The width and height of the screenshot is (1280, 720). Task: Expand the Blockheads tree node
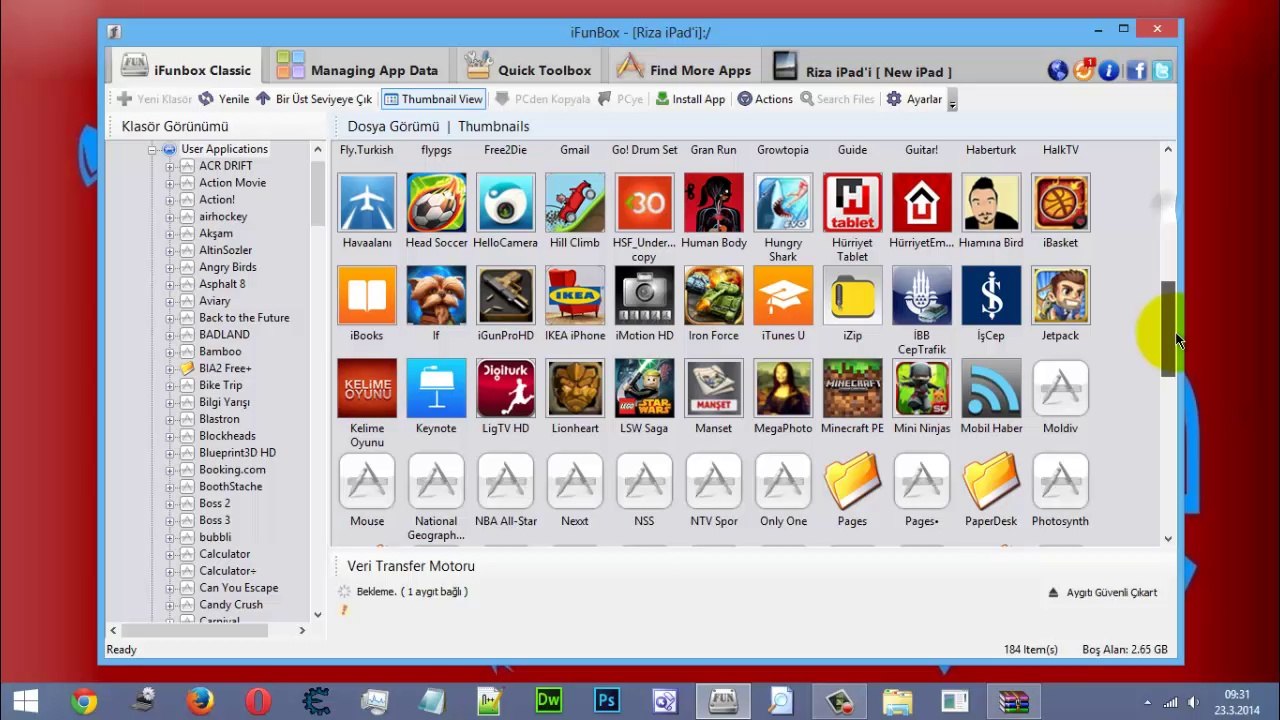click(169, 436)
